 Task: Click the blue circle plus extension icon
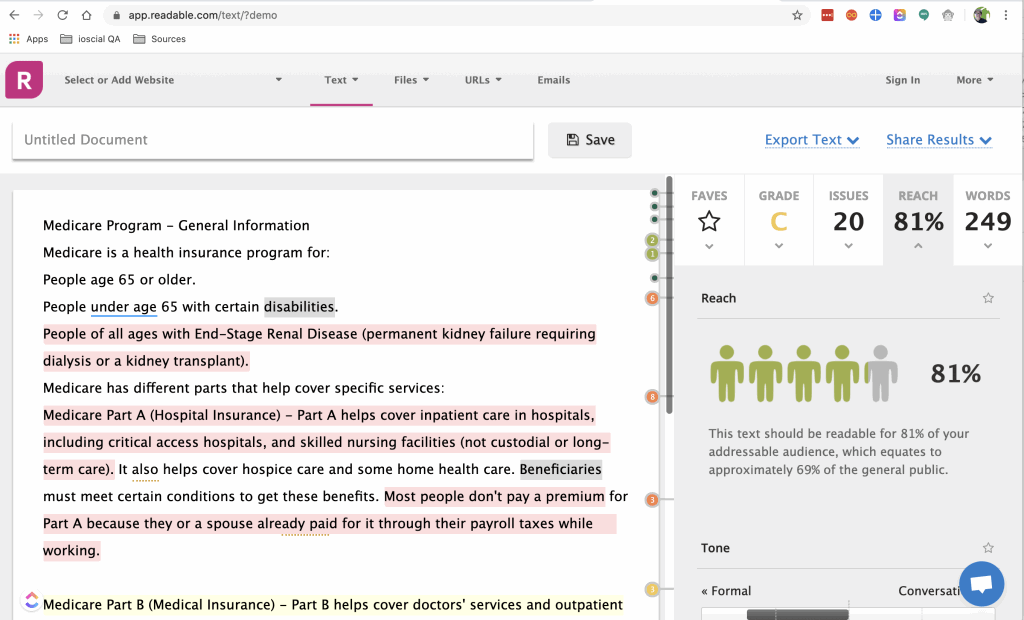[876, 15]
